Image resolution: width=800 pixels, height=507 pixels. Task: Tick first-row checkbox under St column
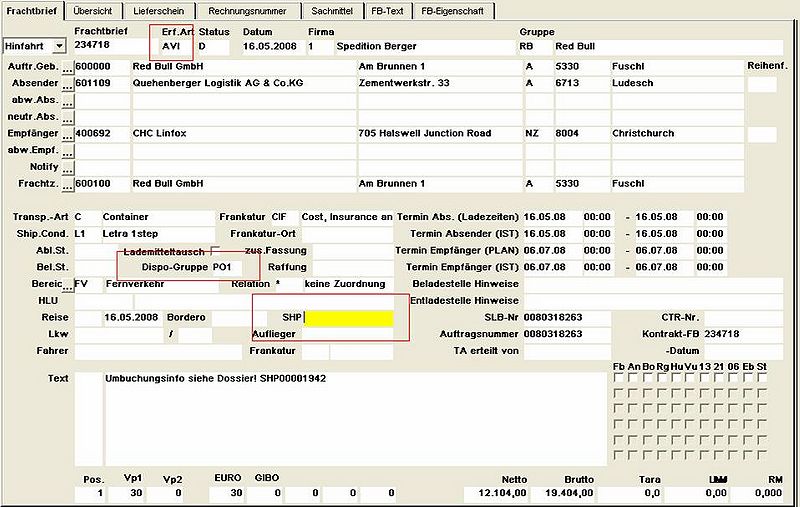[762, 378]
